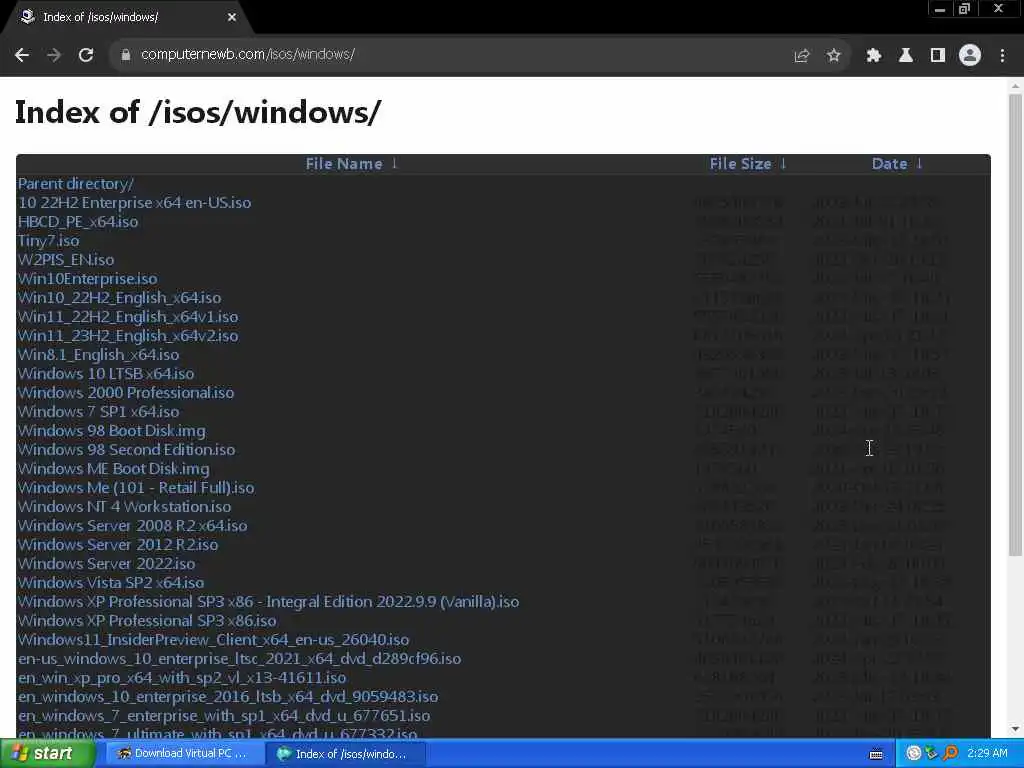1024x768 pixels.
Task: Sort by File Size column header
Action: (x=748, y=164)
